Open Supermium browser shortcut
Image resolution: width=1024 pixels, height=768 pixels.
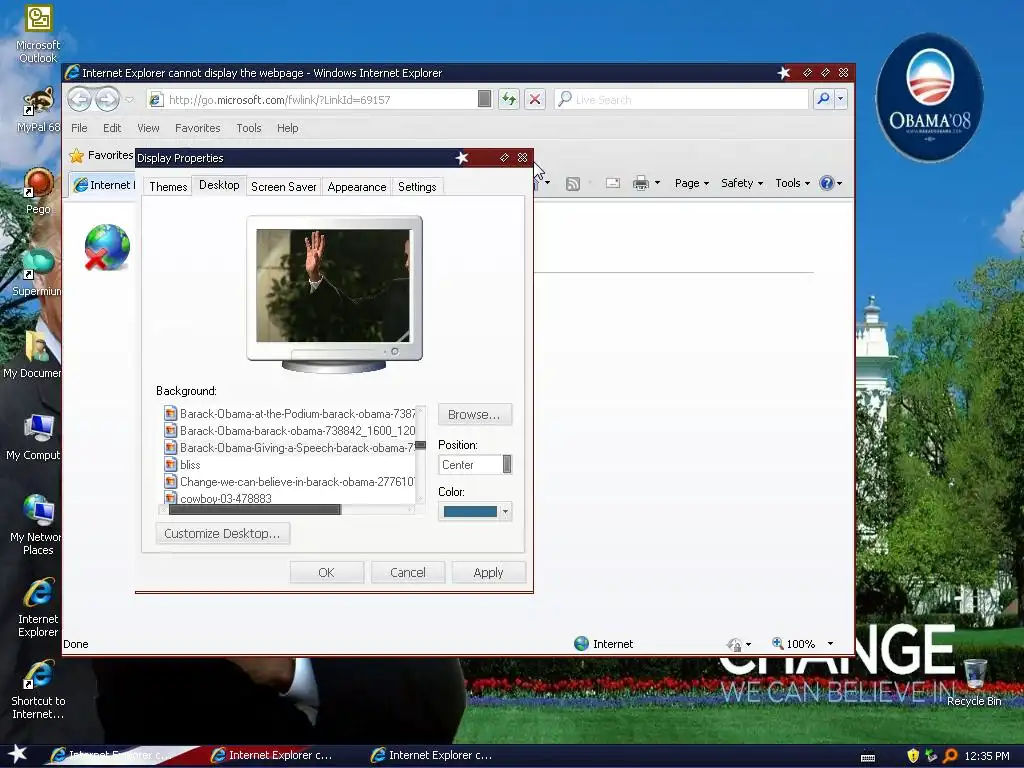37,273
